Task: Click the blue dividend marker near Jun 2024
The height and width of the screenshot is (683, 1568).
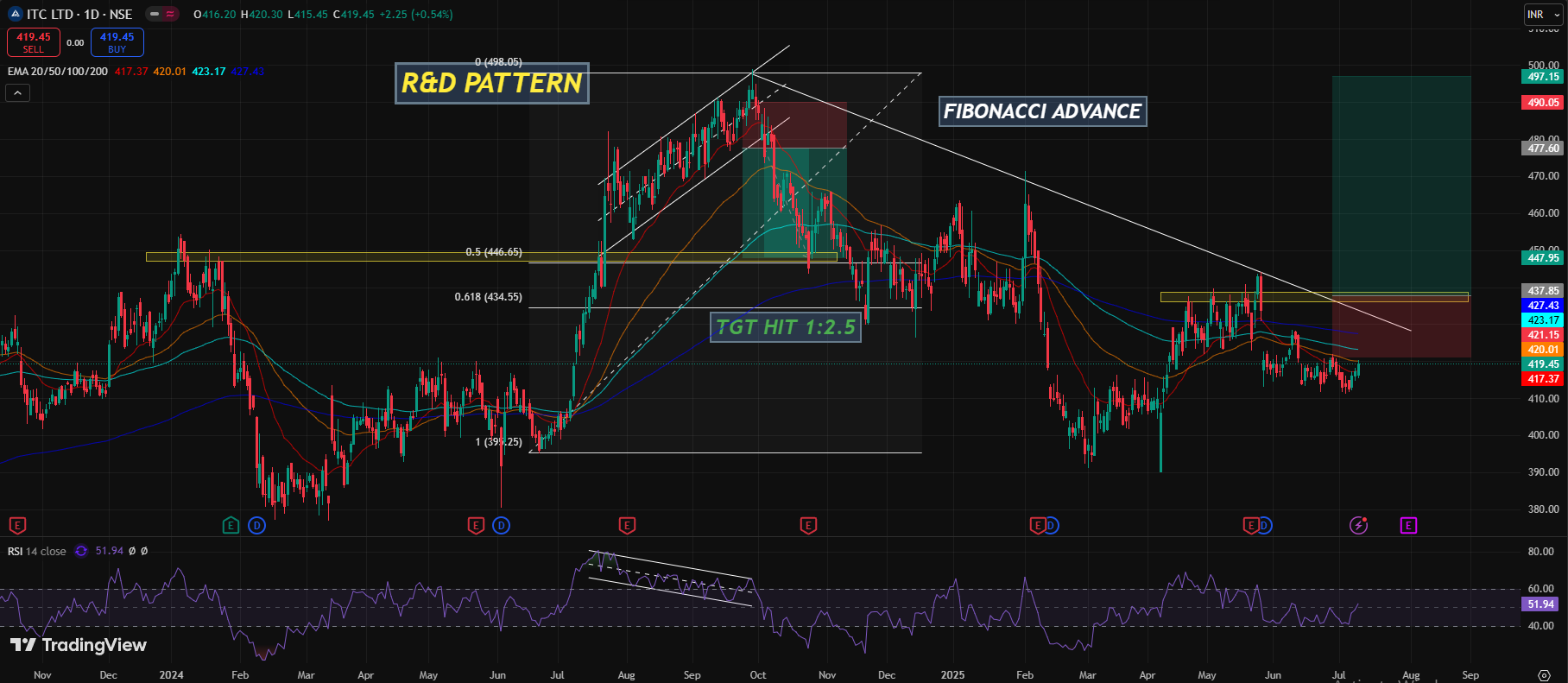Action: 501,525
